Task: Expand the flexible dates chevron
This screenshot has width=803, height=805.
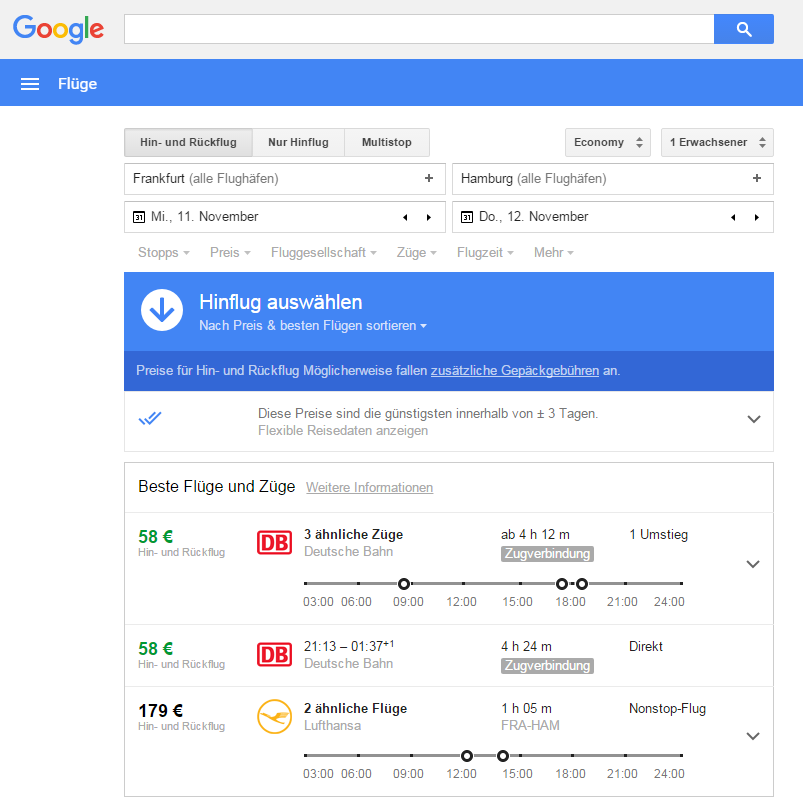Action: (x=754, y=419)
